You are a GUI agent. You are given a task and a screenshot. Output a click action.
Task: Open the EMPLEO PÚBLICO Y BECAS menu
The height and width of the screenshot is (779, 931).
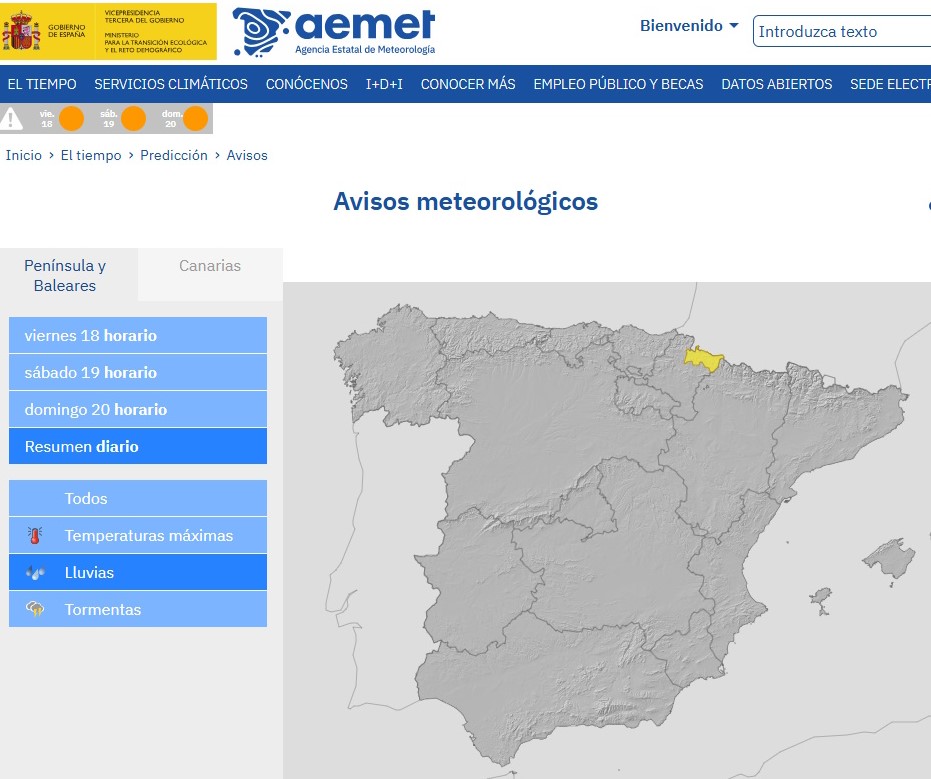click(x=618, y=84)
